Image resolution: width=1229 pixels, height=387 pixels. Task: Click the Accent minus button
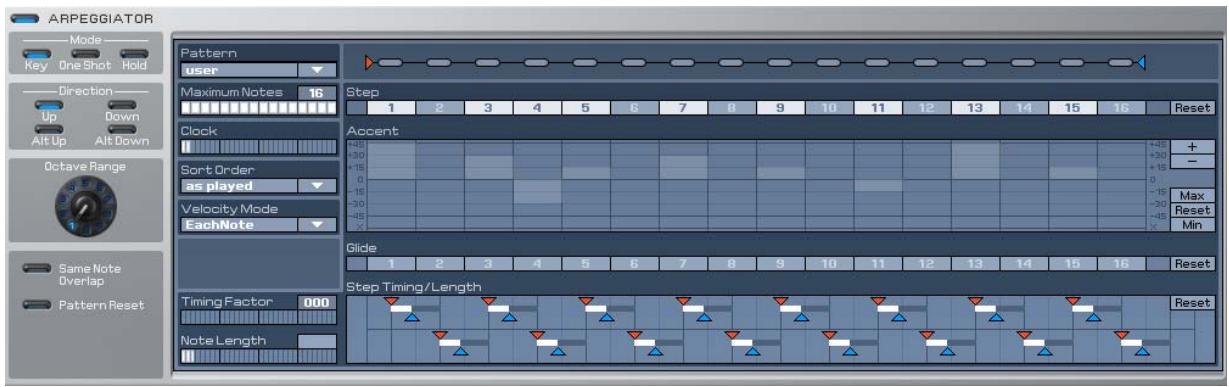tap(1192, 160)
